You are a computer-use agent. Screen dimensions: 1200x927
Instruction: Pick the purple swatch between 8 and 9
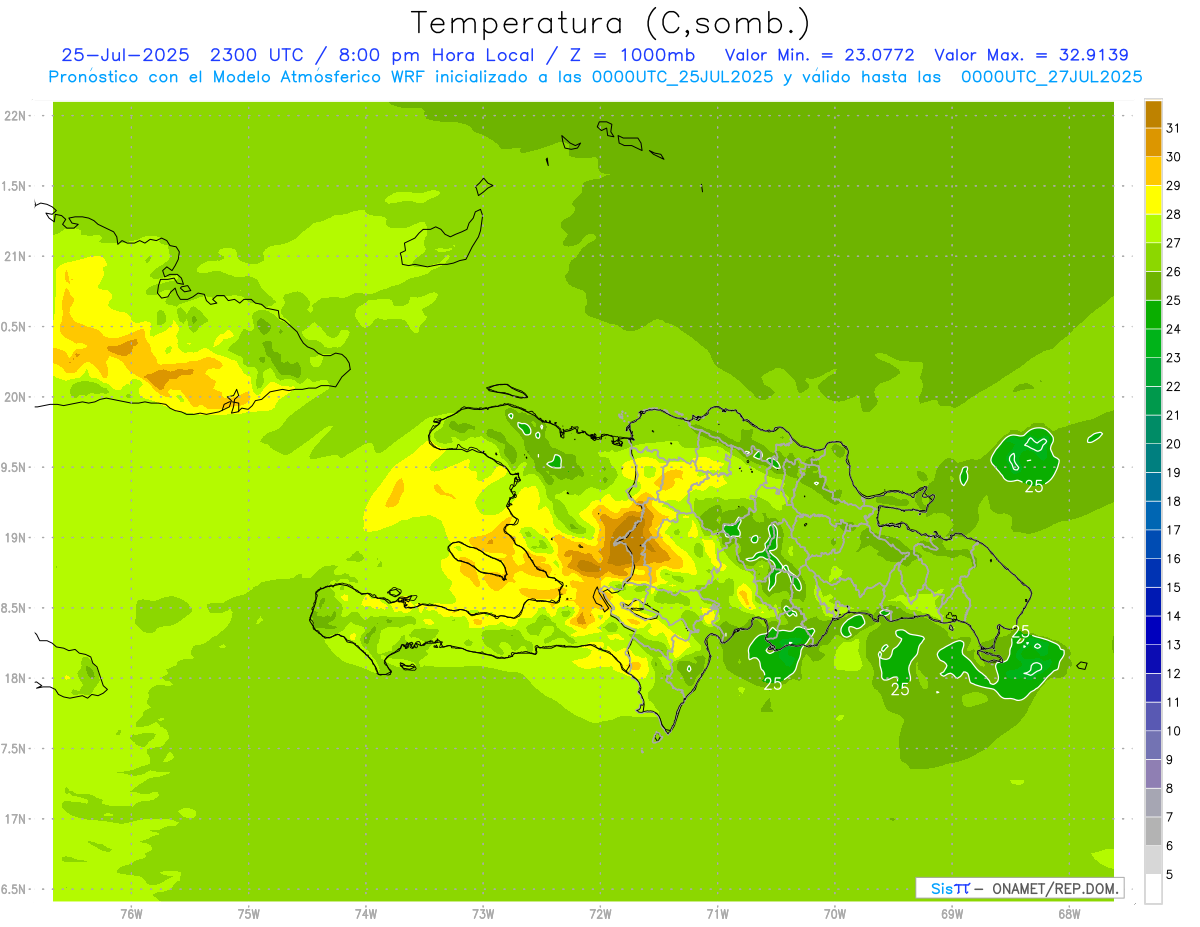pyautogui.click(x=1153, y=774)
